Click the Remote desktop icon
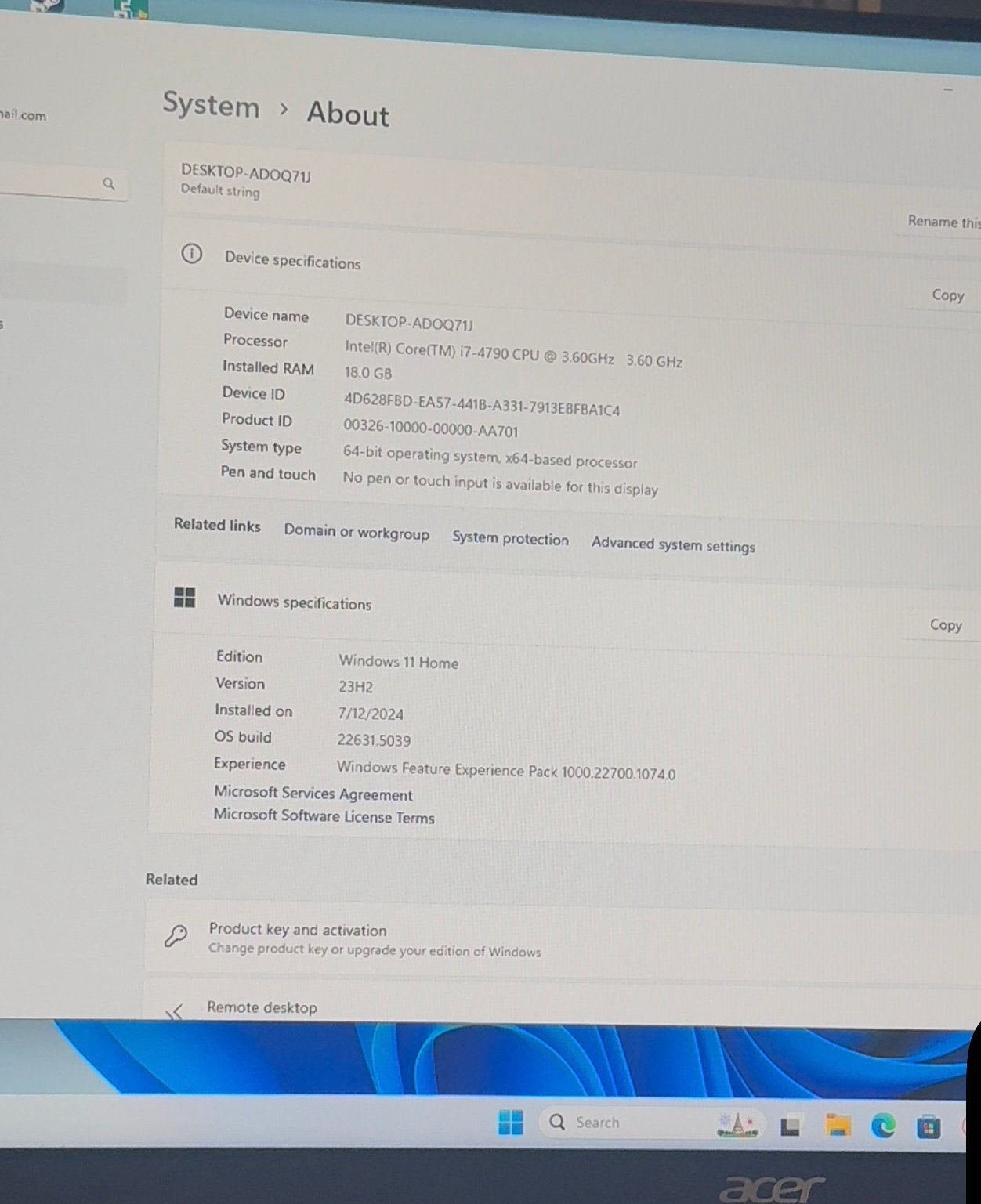Viewport: 981px width, 1204px height. (174, 1011)
